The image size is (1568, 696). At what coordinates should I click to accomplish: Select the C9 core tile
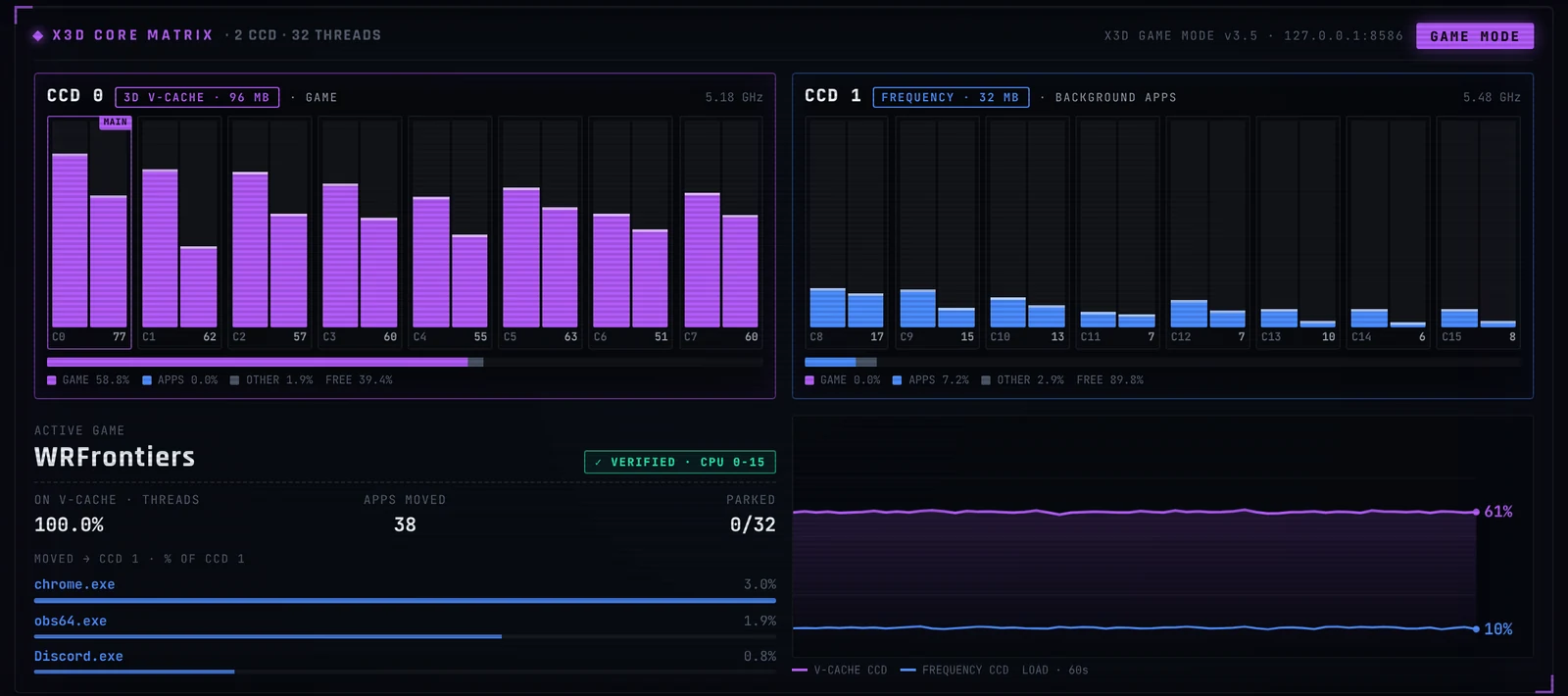coord(937,232)
